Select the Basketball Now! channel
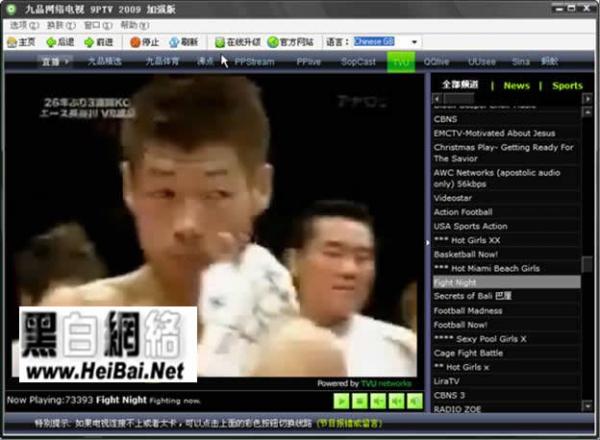The image size is (600, 440). tap(506, 254)
